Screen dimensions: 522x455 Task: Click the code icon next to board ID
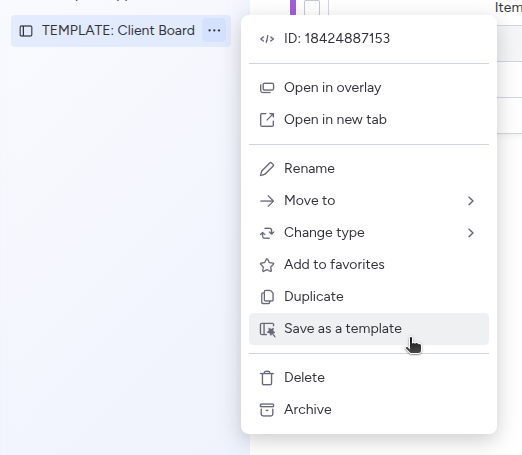tap(267, 39)
